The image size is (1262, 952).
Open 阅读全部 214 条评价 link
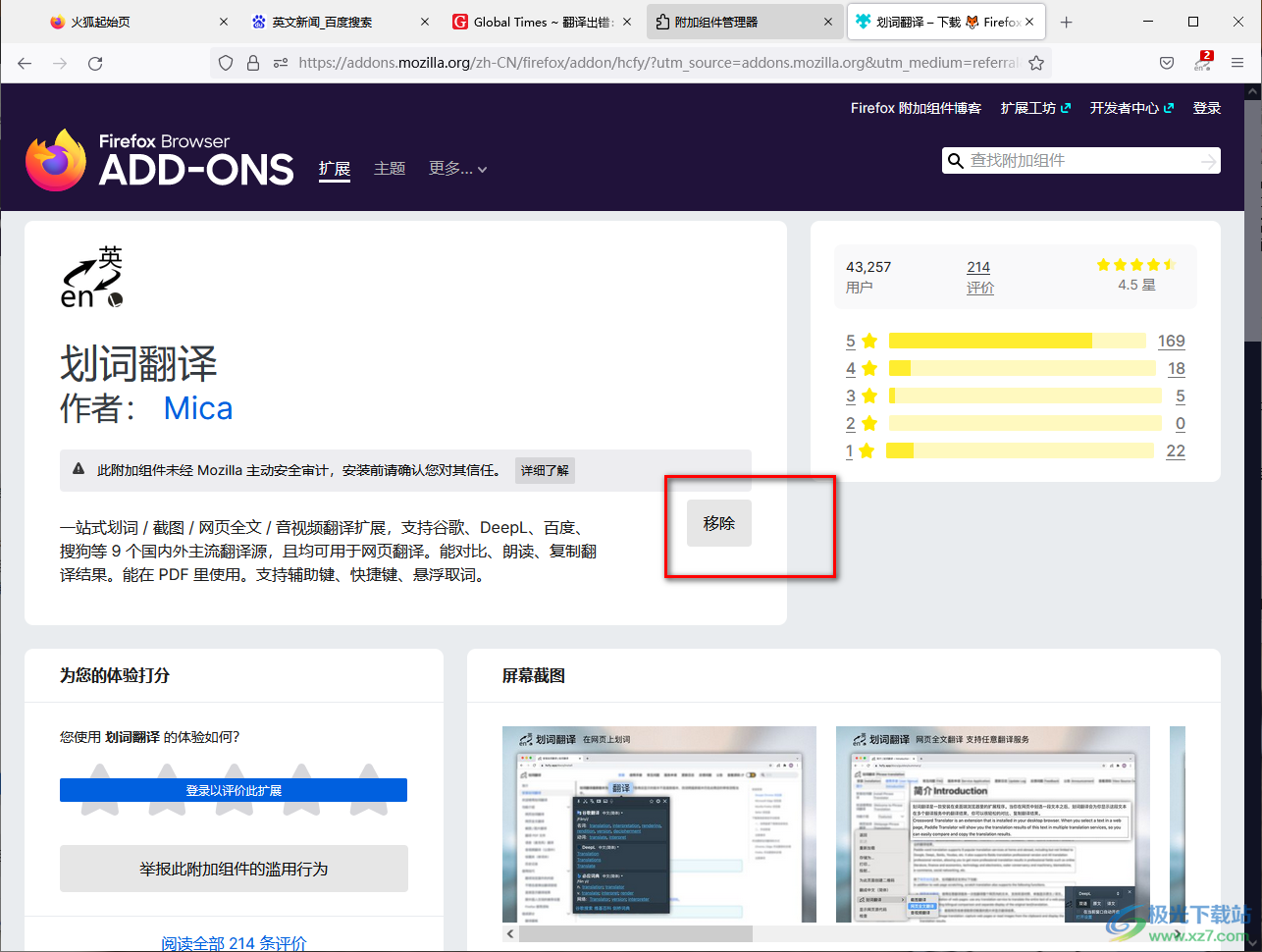coord(234,943)
